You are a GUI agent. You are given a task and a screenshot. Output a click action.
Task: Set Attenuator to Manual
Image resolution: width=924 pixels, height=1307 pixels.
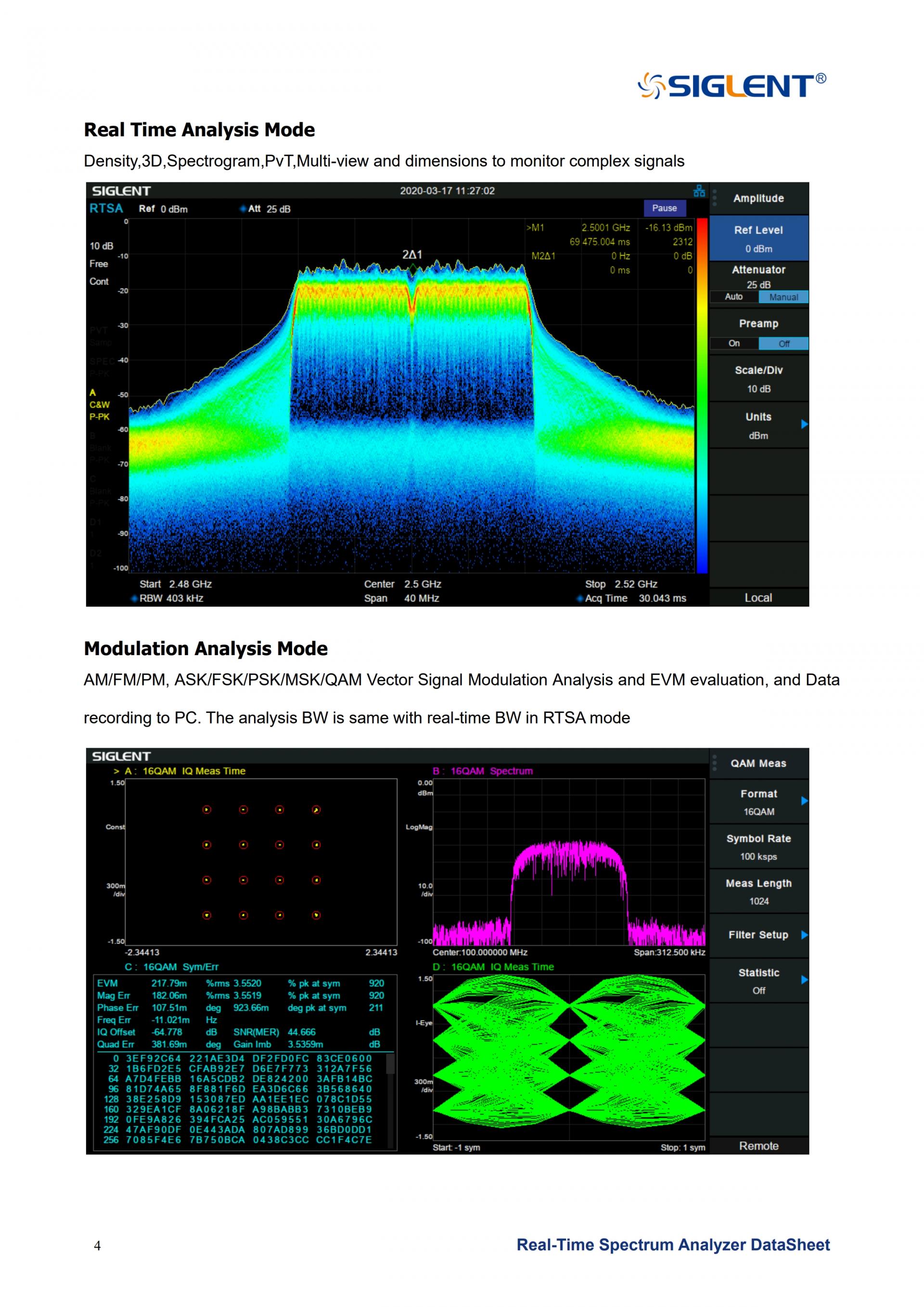(x=783, y=297)
